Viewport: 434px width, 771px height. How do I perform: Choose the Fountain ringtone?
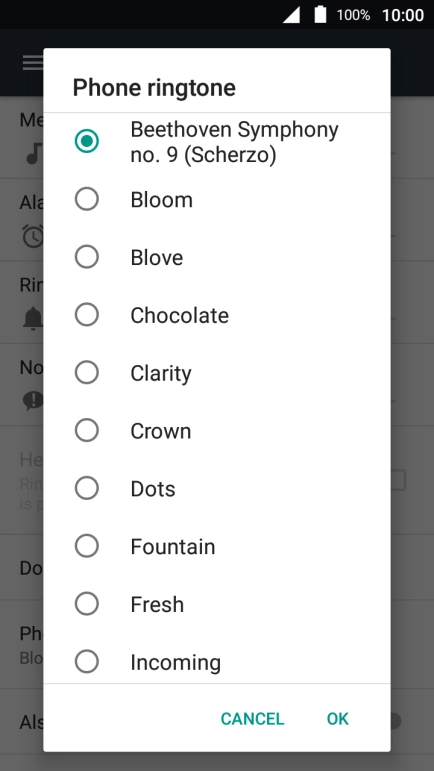point(87,546)
